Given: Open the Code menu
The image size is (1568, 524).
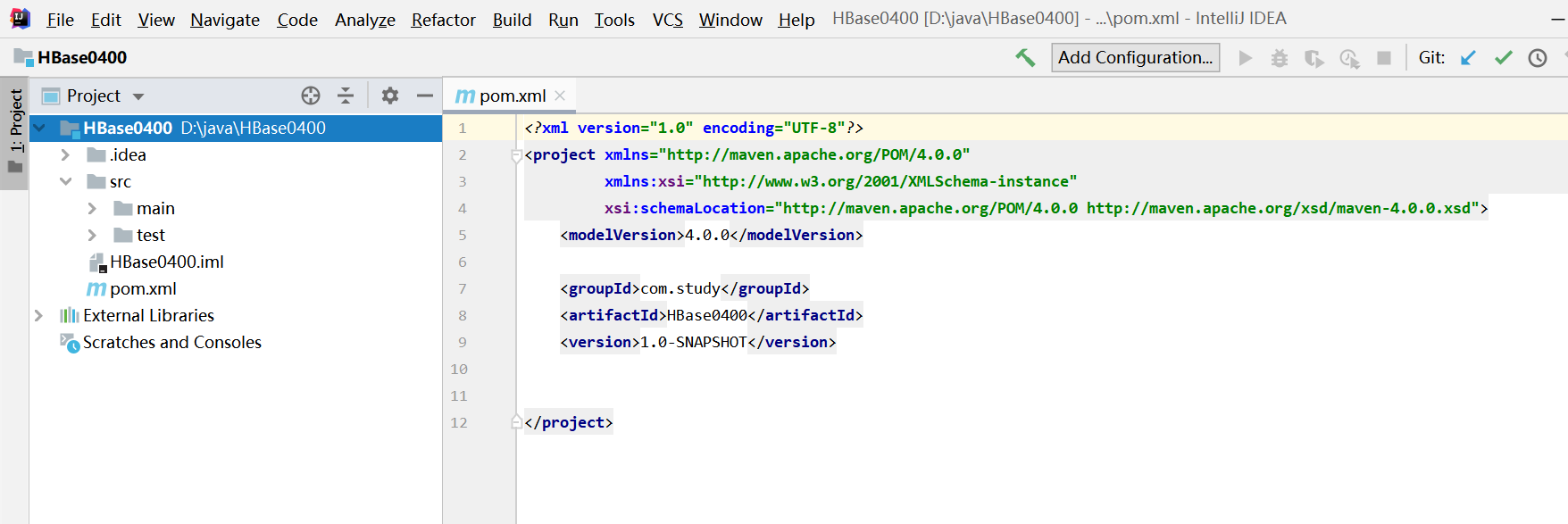Looking at the screenshot, I should coord(297,20).
